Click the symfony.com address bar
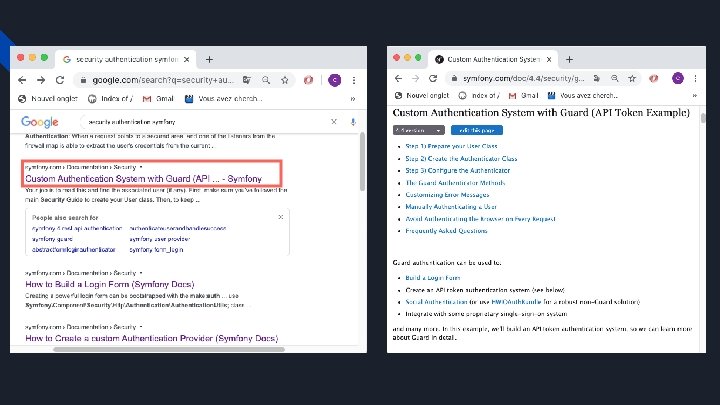The width and height of the screenshot is (720, 405). point(523,79)
